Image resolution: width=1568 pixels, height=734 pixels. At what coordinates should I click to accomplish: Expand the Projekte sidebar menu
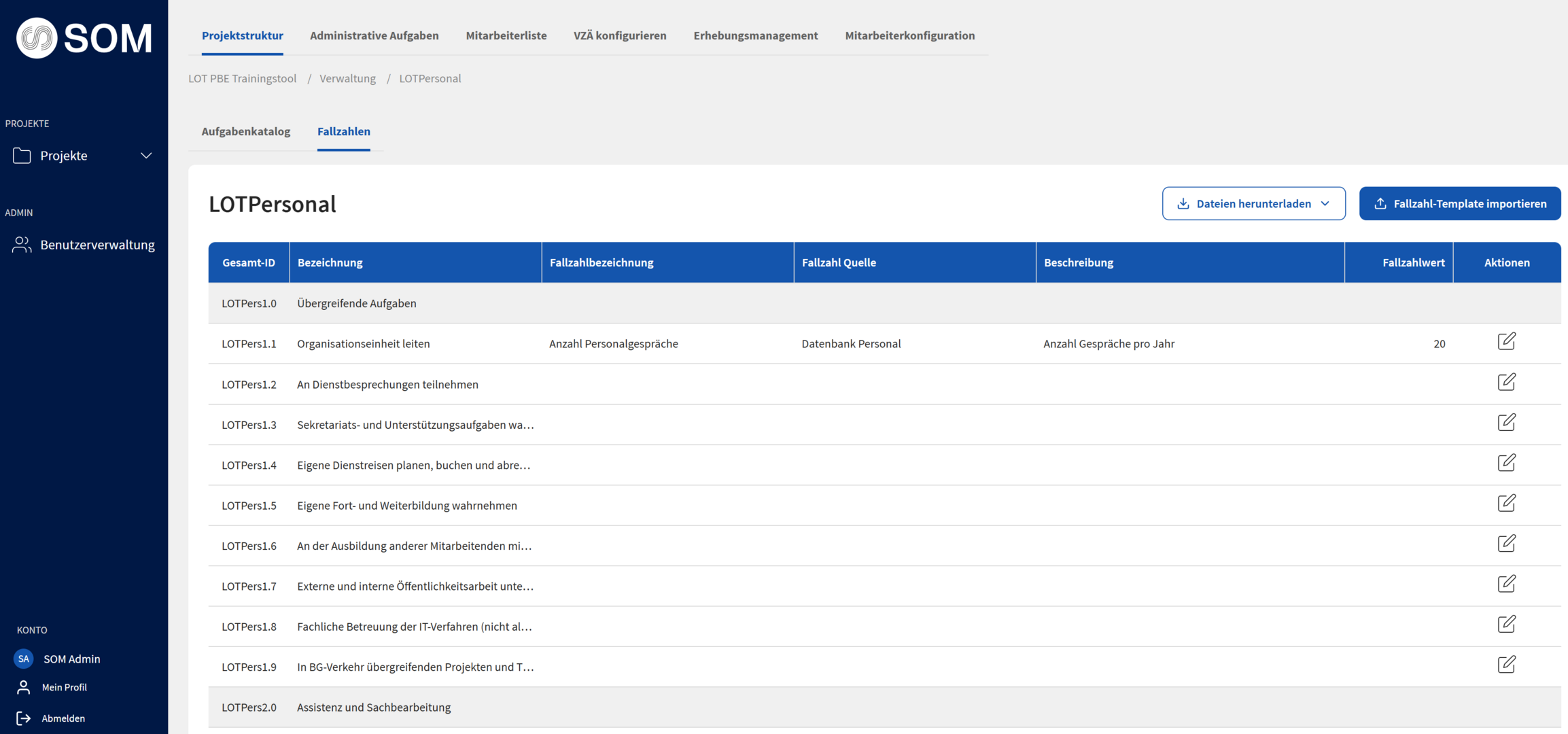83,156
